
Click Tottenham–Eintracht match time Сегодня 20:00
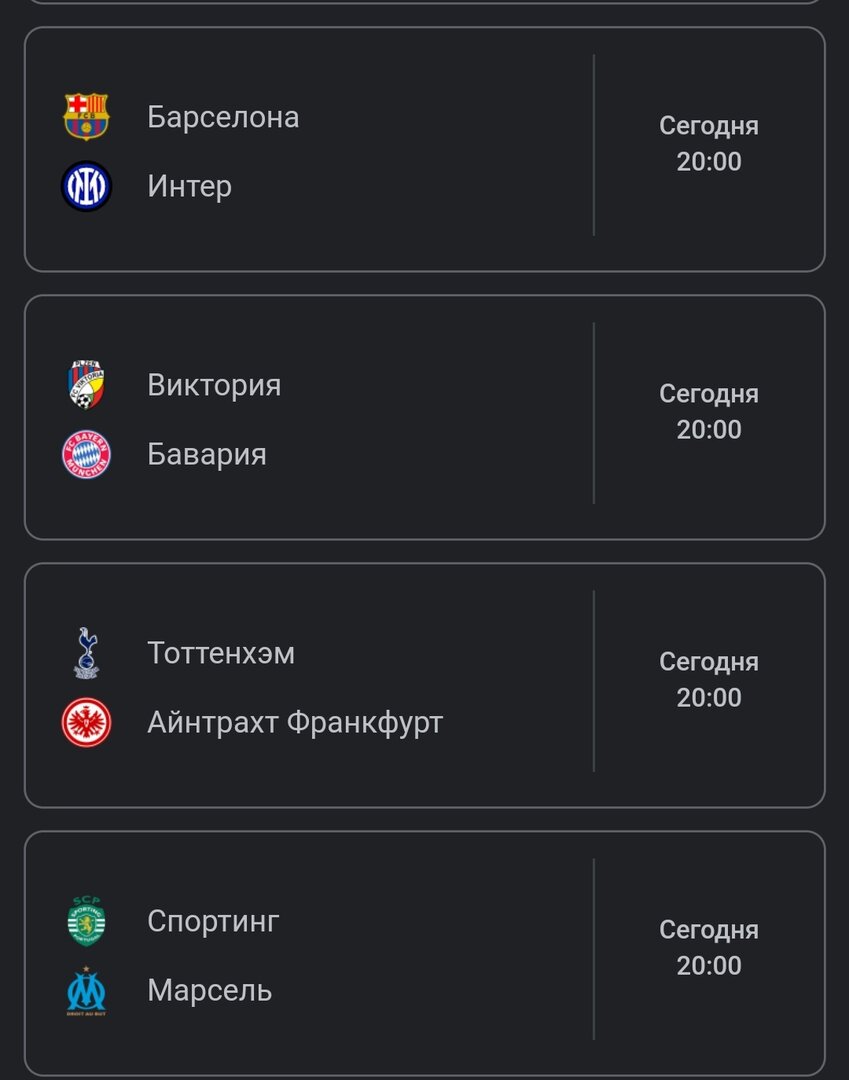[709, 680]
